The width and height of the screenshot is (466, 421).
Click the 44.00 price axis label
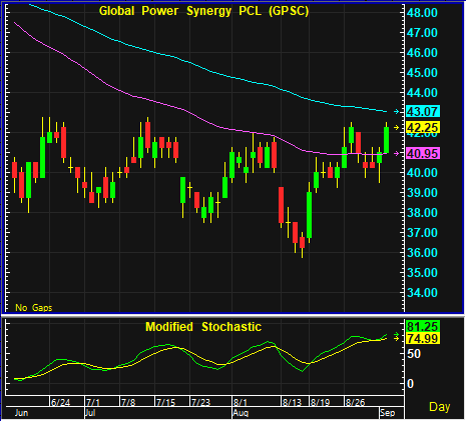(x=422, y=93)
